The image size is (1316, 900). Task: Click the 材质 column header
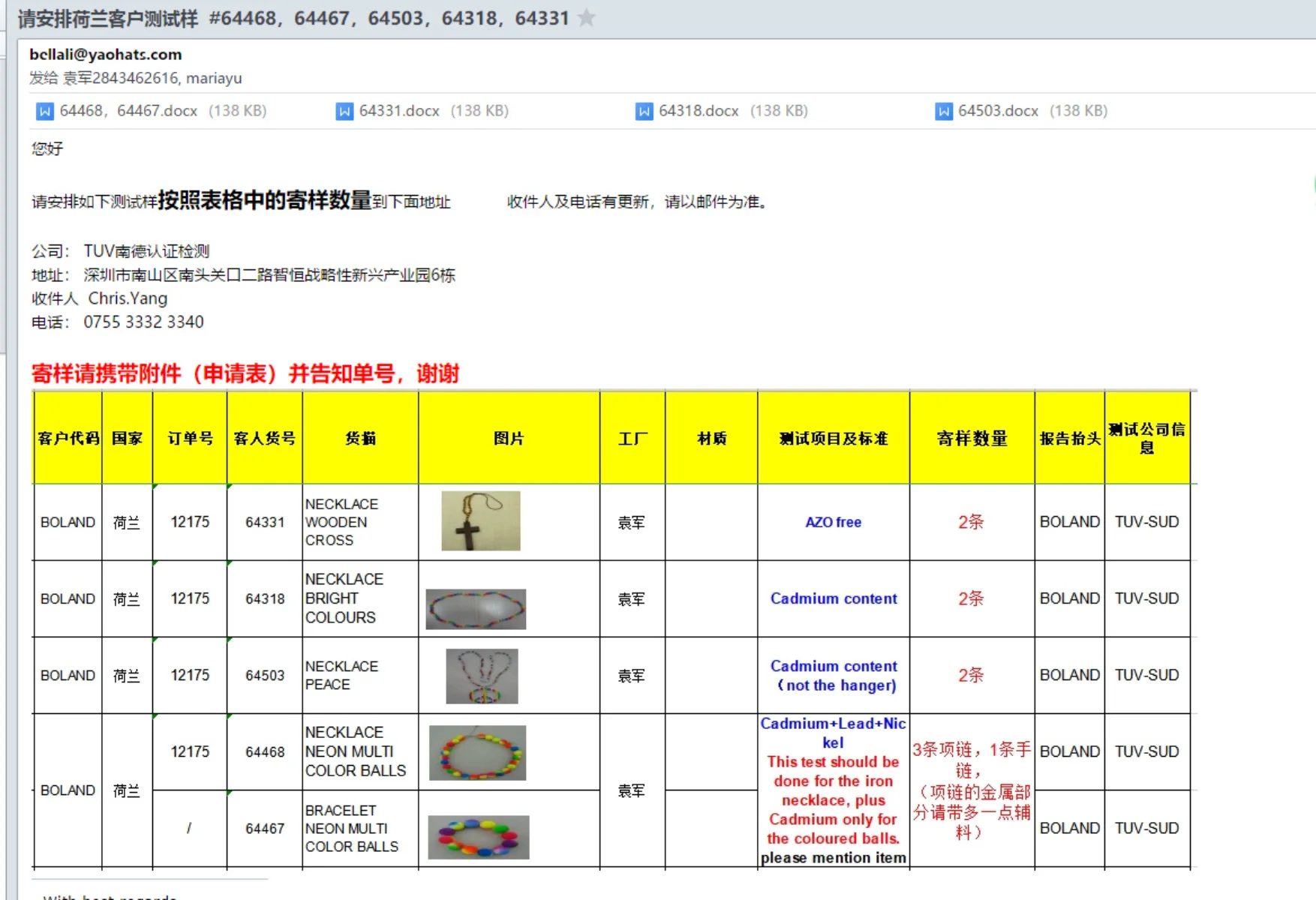pos(711,438)
